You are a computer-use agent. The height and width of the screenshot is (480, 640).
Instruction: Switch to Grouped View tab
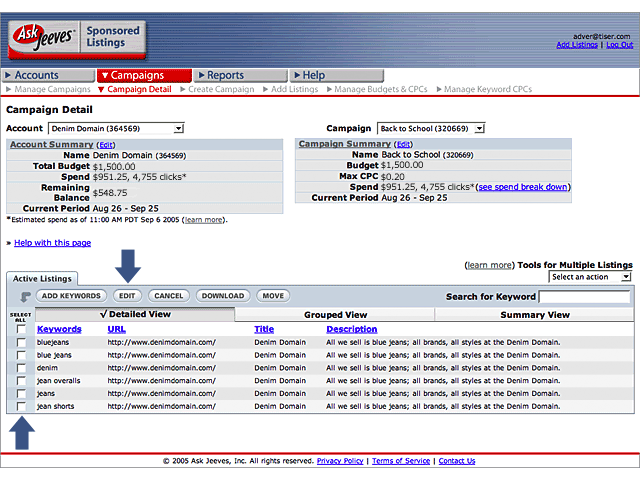pos(335,315)
